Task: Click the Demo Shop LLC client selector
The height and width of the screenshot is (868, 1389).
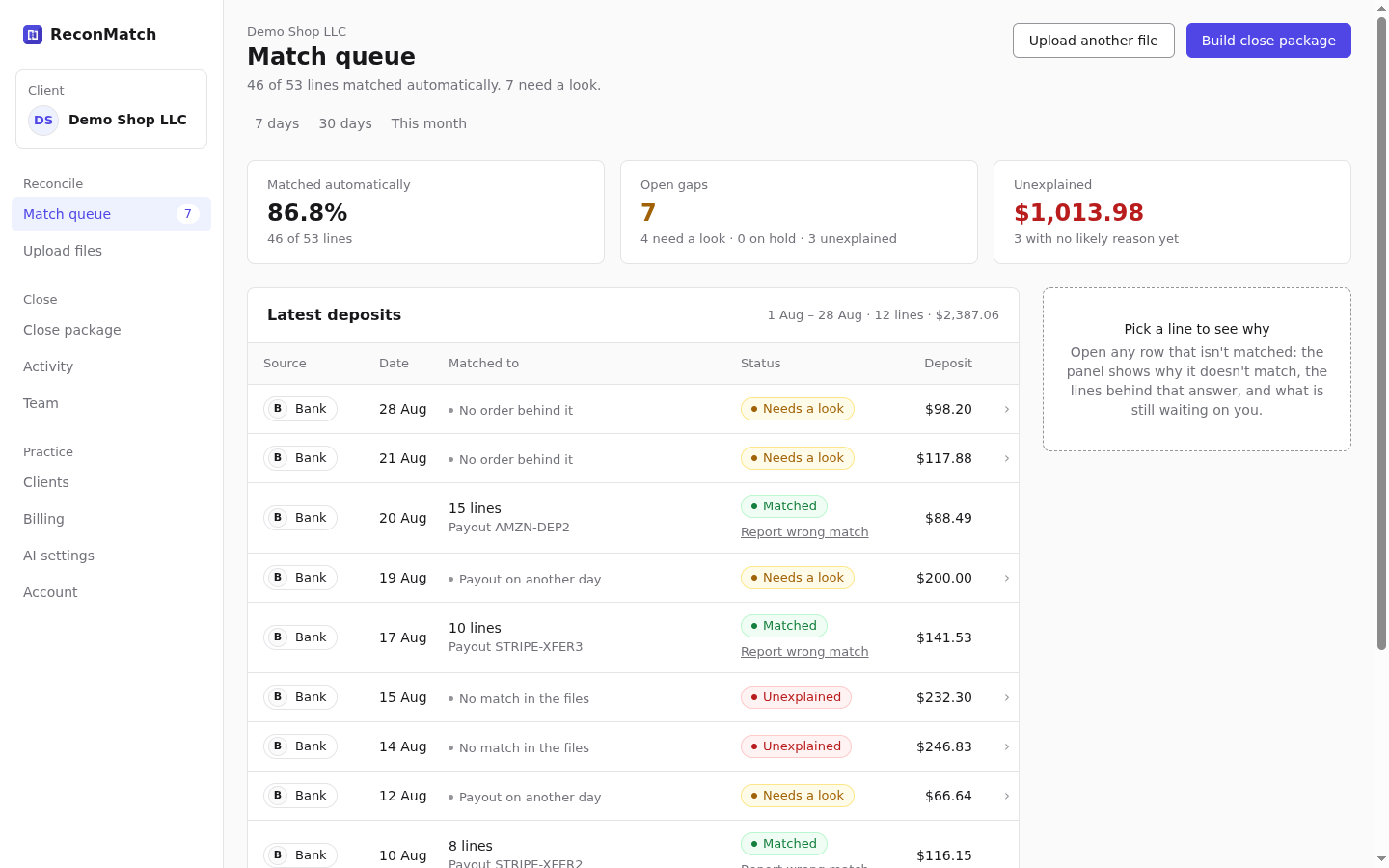Action: pyautogui.click(x=111, y=109)
